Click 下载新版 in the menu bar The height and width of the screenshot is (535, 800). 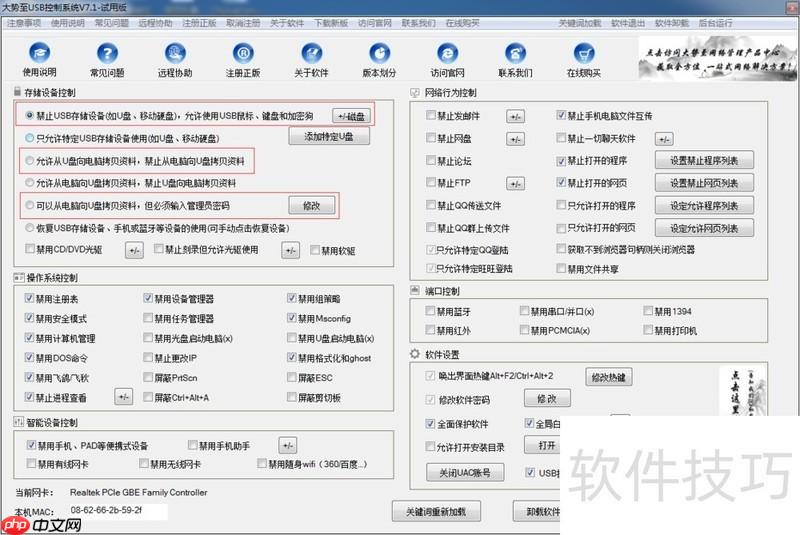(331, 23)
